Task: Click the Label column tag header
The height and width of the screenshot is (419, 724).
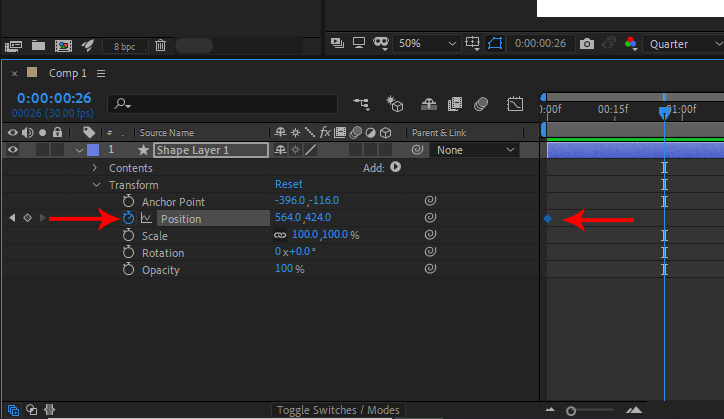Action: pos(89,133)
